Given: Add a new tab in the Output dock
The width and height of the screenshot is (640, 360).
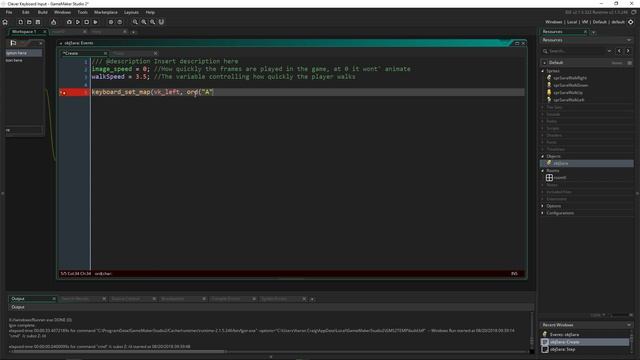Looking at the screenshot, I should pos(312,300).
